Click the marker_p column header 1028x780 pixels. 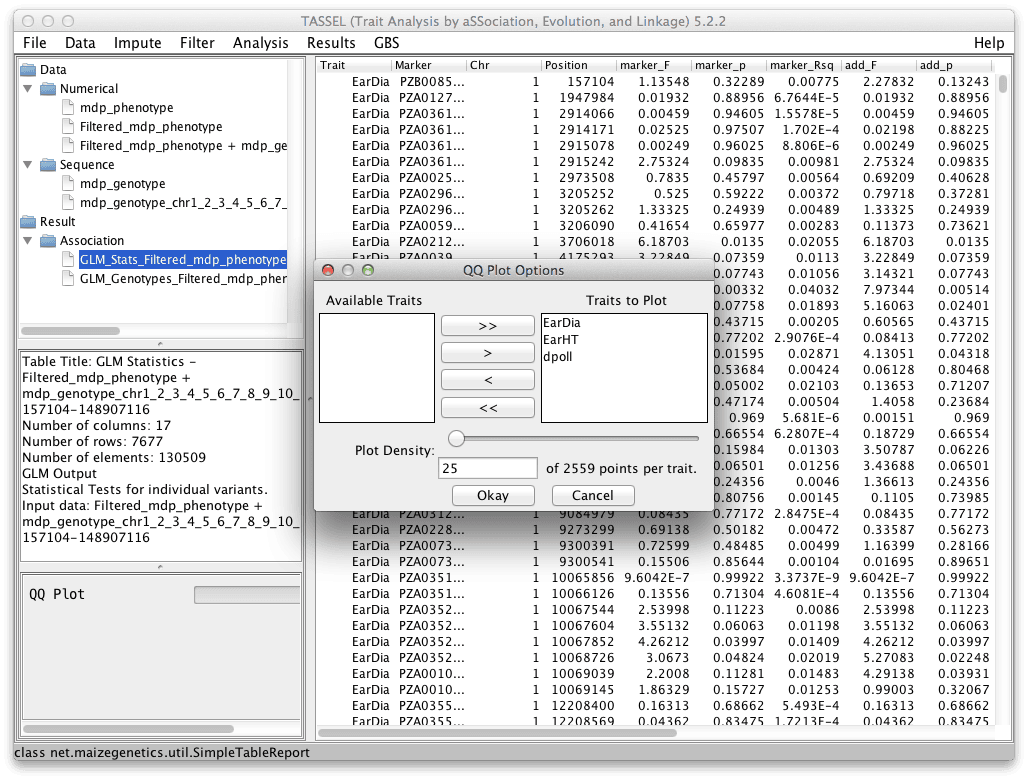pyautogui.click(x=729, y=65)
